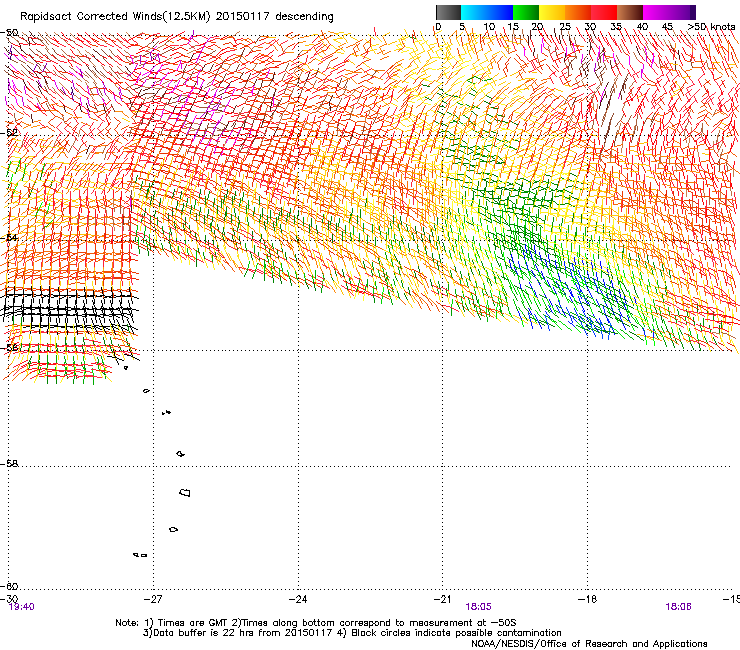Click the '-60' latitude axis label
This screenshot has width=740, height=650.
pyautogui.click(x=9, y=587)
